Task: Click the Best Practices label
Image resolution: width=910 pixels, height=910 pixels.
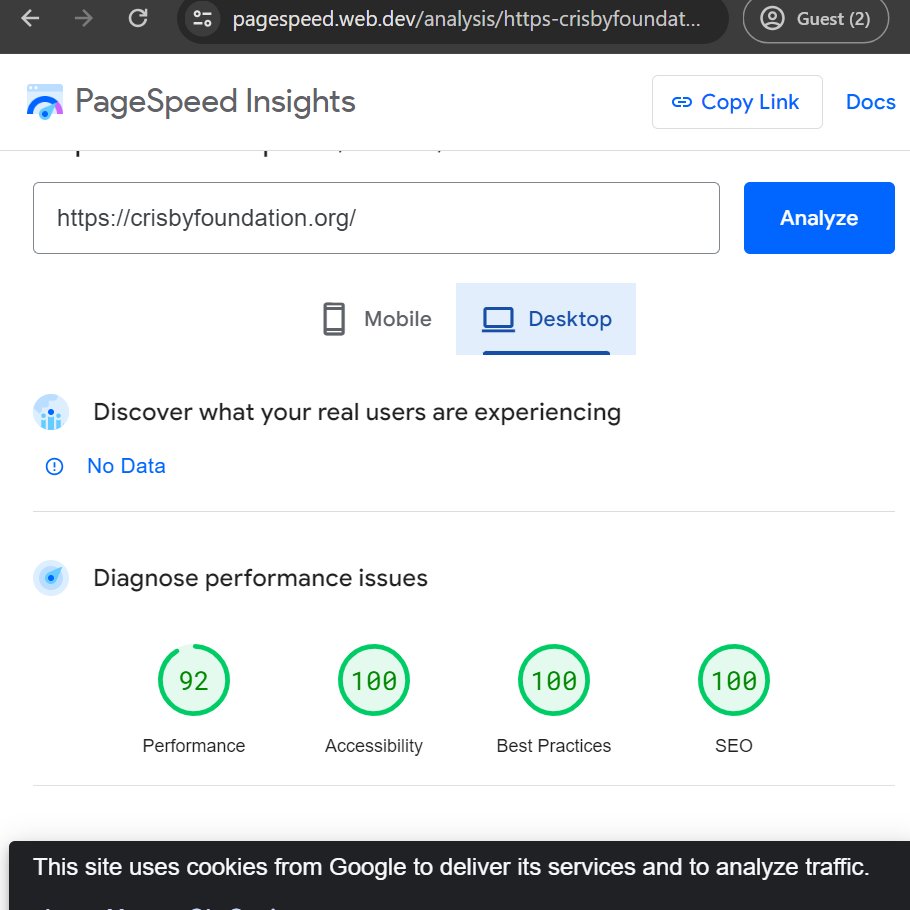Action: pos(554,746)
